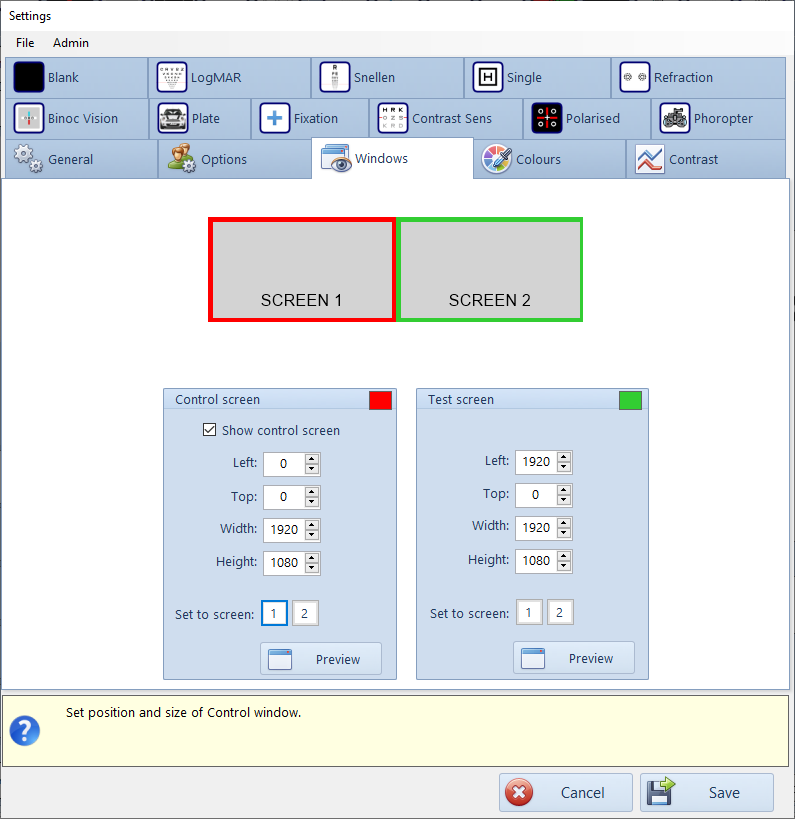Viewport: 795px width, 819px height.
Task: Toggle the Show control screen checkbox
Action: (x=209, y=430)
